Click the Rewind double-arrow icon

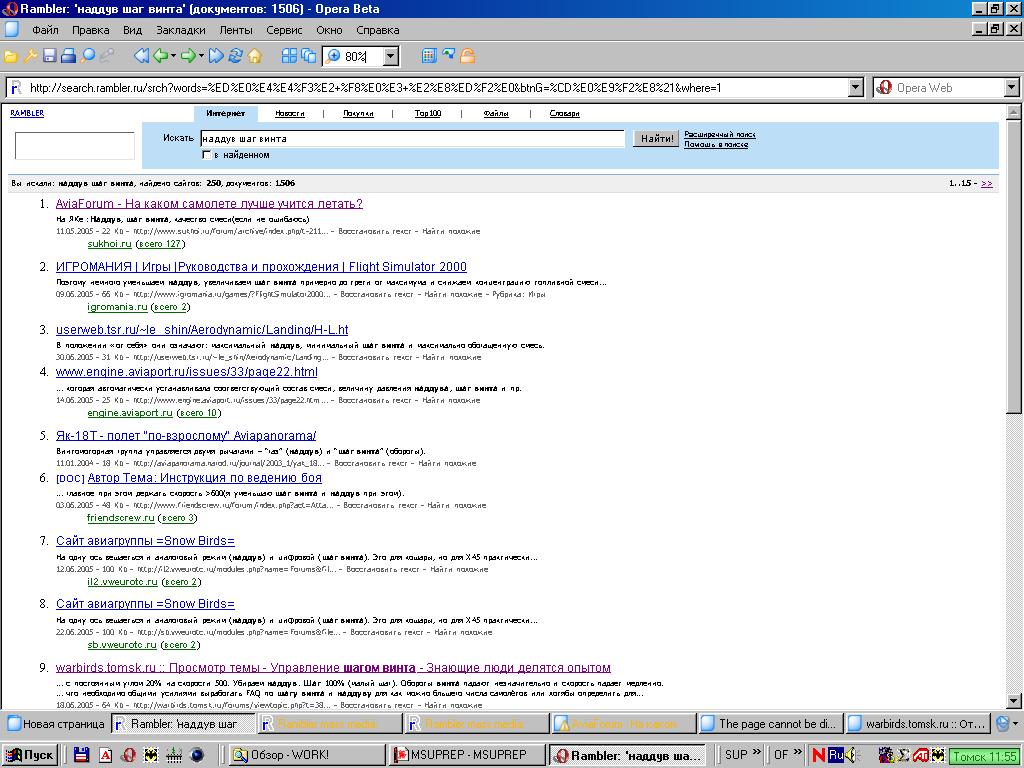coord(141,56)
